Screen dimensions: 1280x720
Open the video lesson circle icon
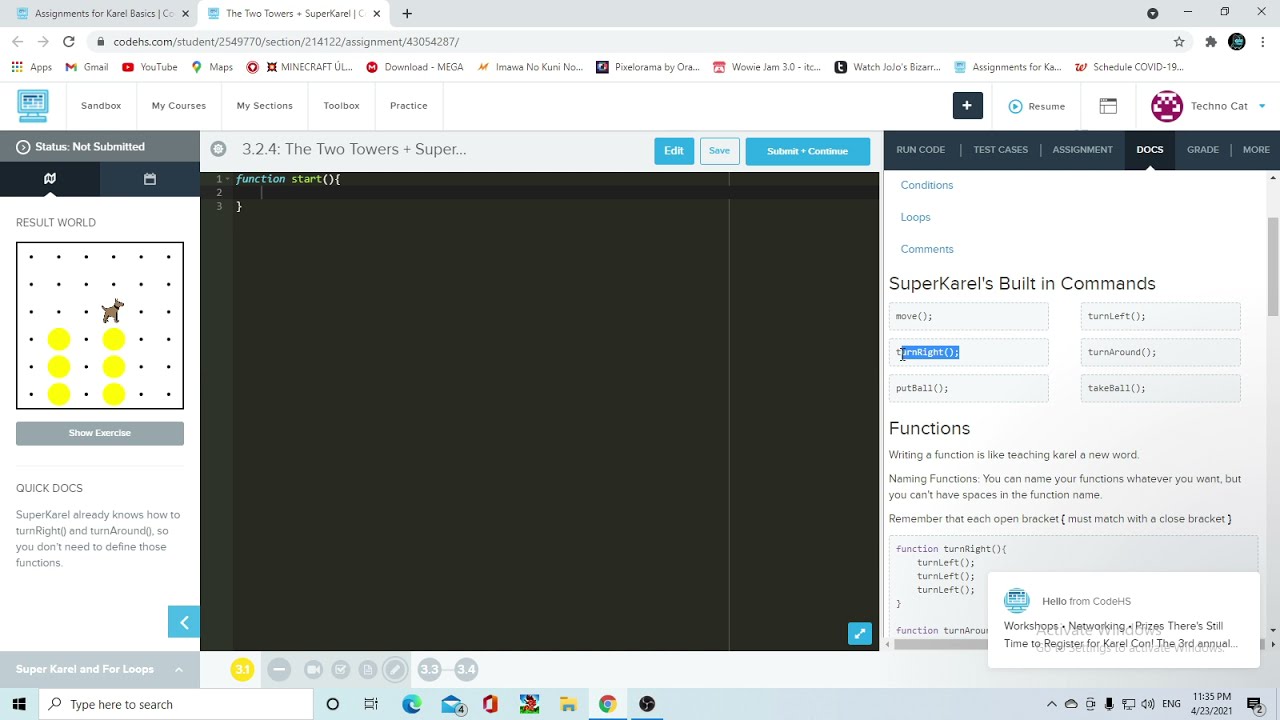313,669
